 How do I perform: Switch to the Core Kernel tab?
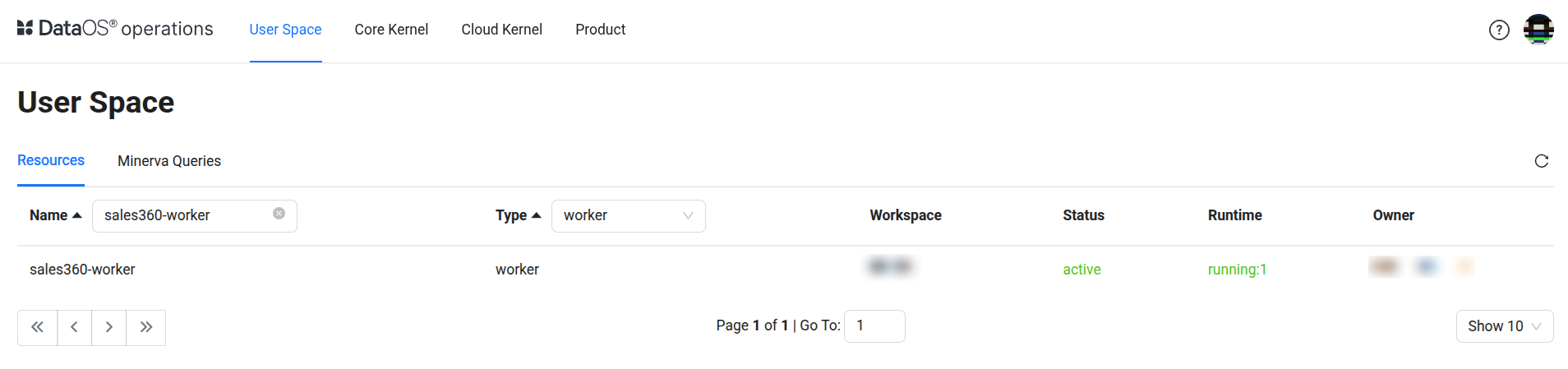pos(391,30)
